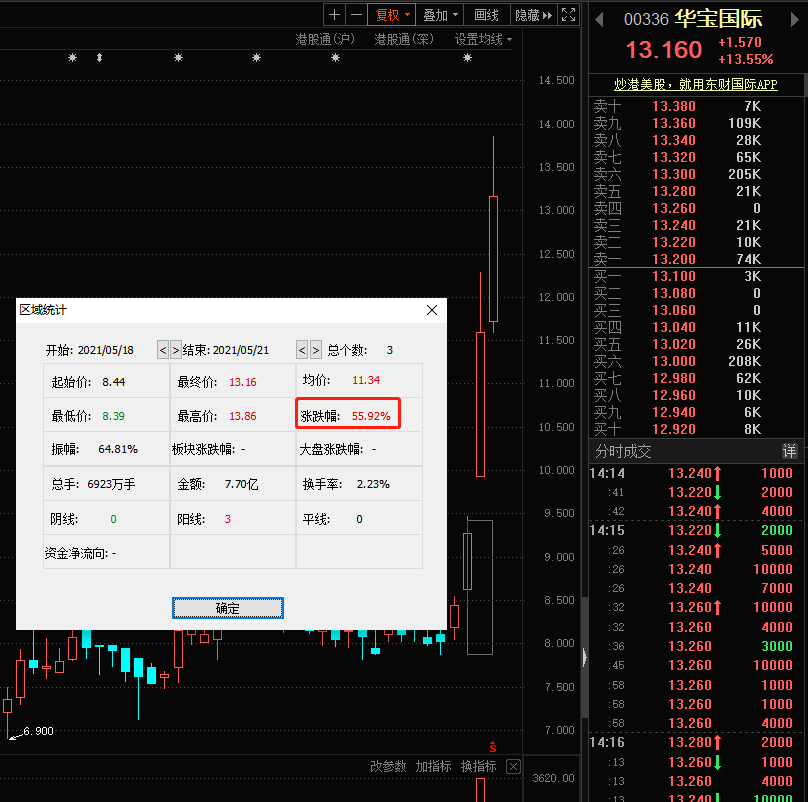Click 换指标 to change indicator
808x802 pixels.
tap(479, 766)
